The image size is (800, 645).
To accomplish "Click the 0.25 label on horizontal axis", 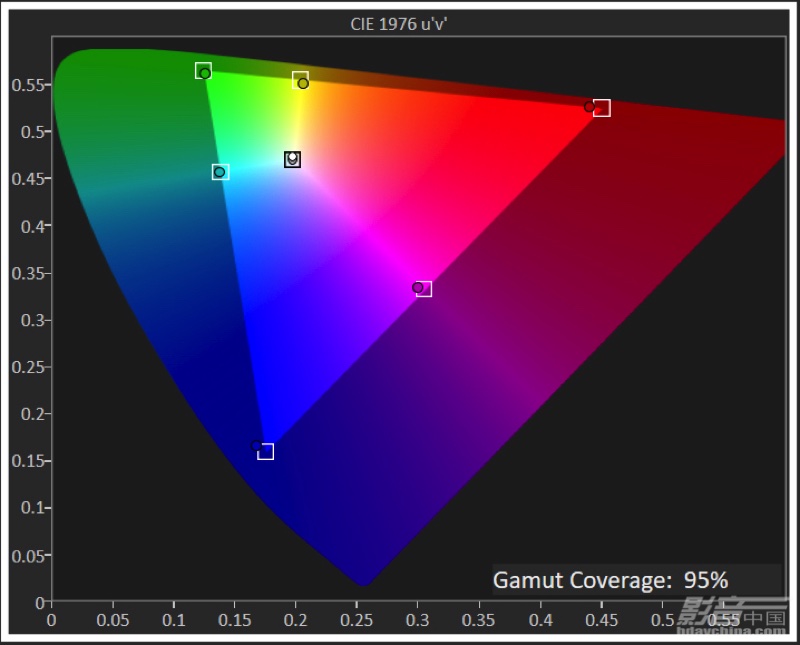I will tap(357, 620).
